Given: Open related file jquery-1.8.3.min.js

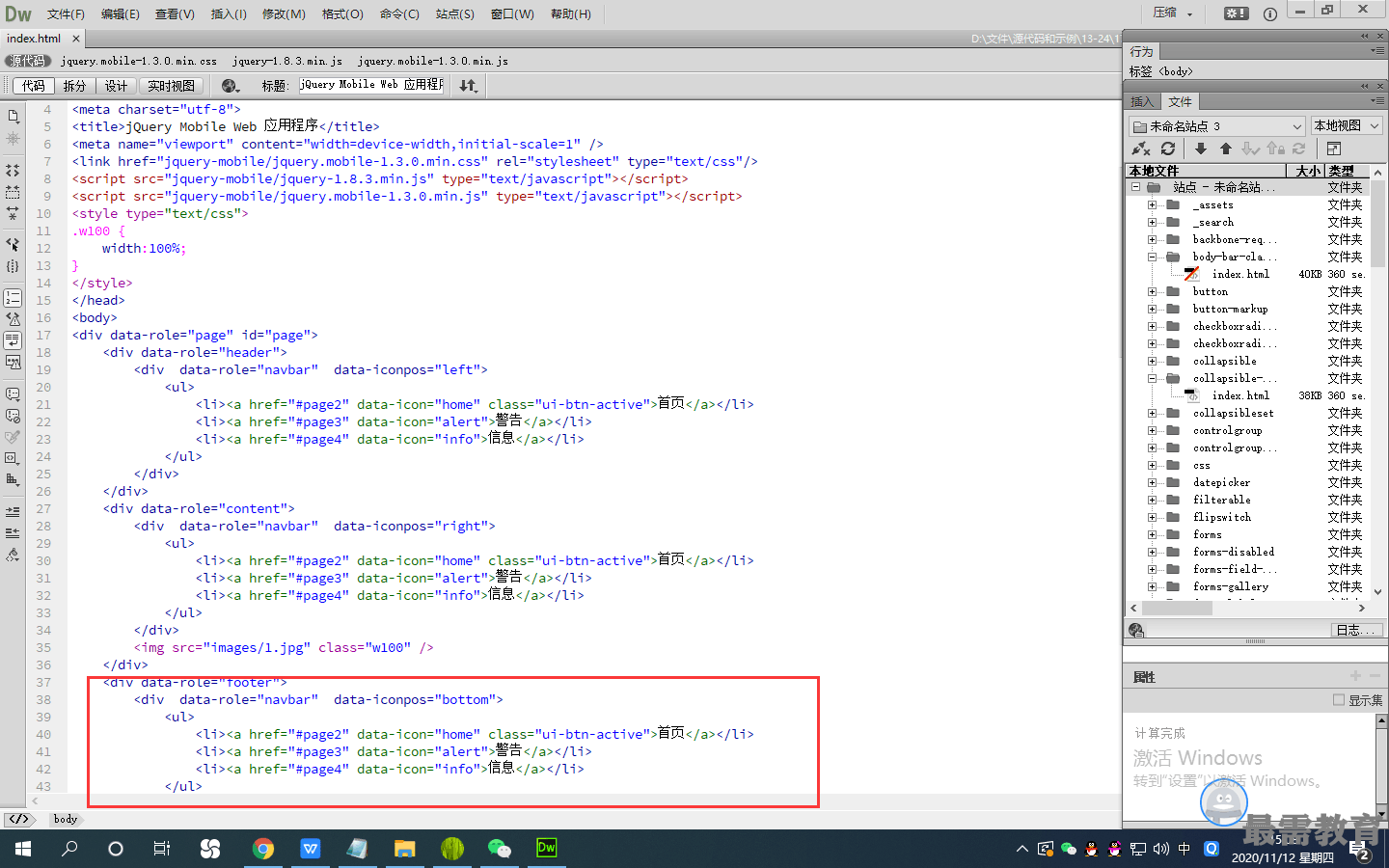Looking at the screenshot, I should tap(287, 61).
